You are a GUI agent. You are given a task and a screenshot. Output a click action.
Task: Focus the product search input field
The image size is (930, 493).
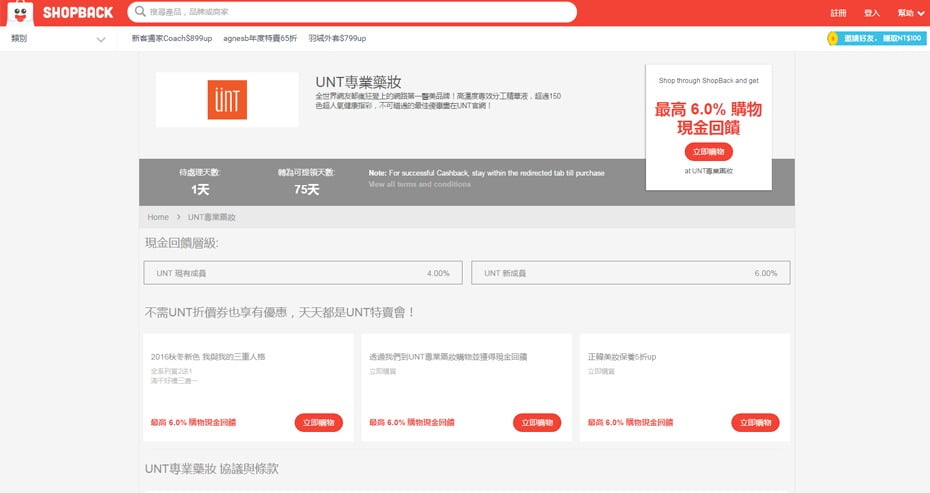(x=352, y=12)
